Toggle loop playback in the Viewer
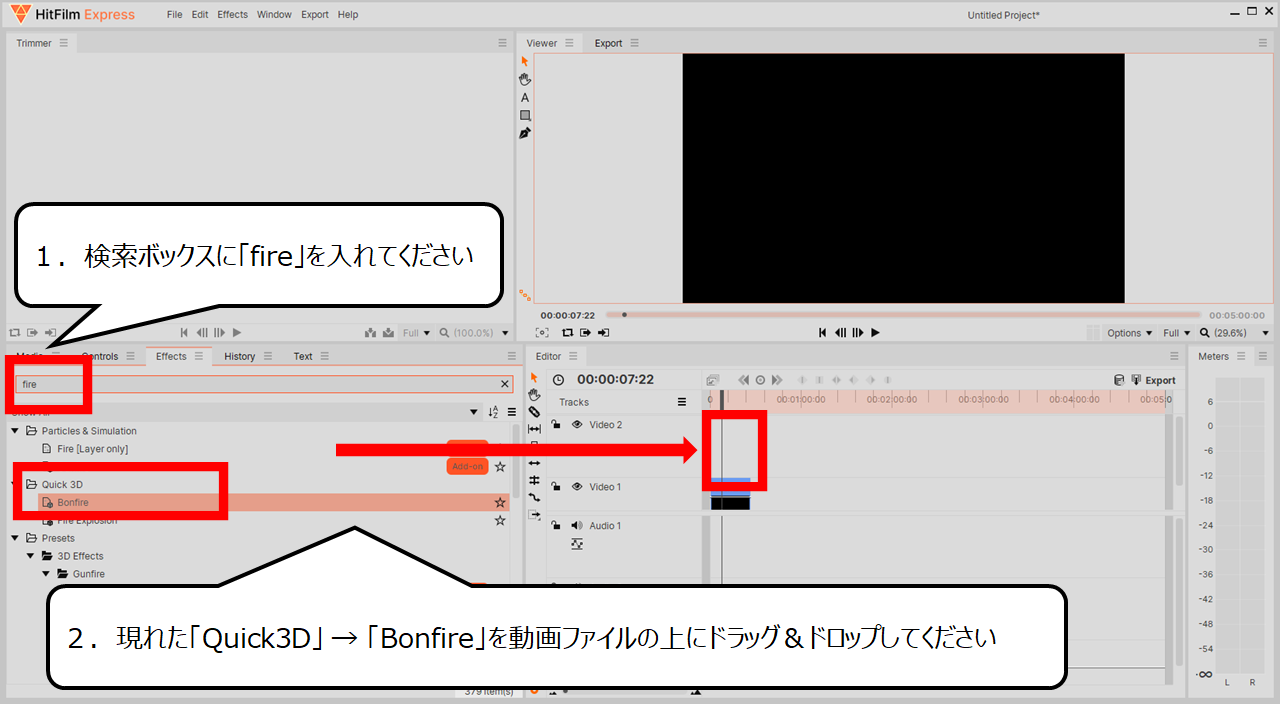The height and width of the screenshot is (704, 1280). pos(568,332)
